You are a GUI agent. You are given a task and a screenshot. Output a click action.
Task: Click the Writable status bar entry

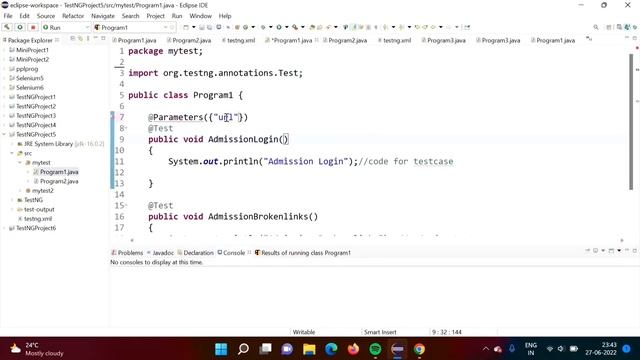click(304, 332)
